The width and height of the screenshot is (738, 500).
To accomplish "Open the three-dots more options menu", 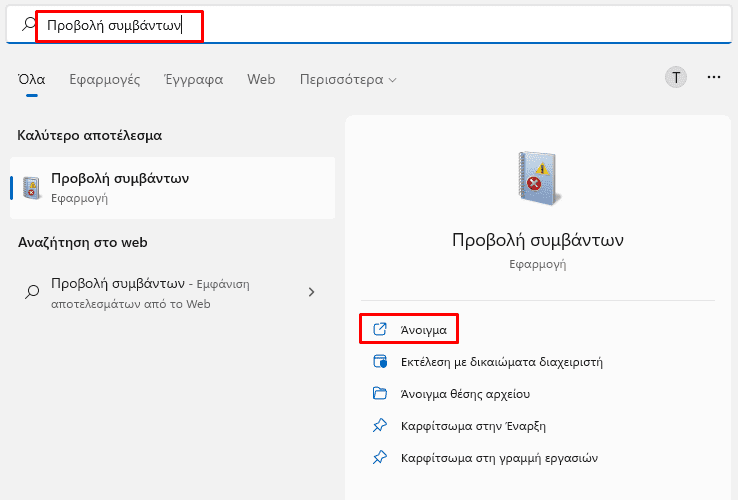I will (714, 77).
